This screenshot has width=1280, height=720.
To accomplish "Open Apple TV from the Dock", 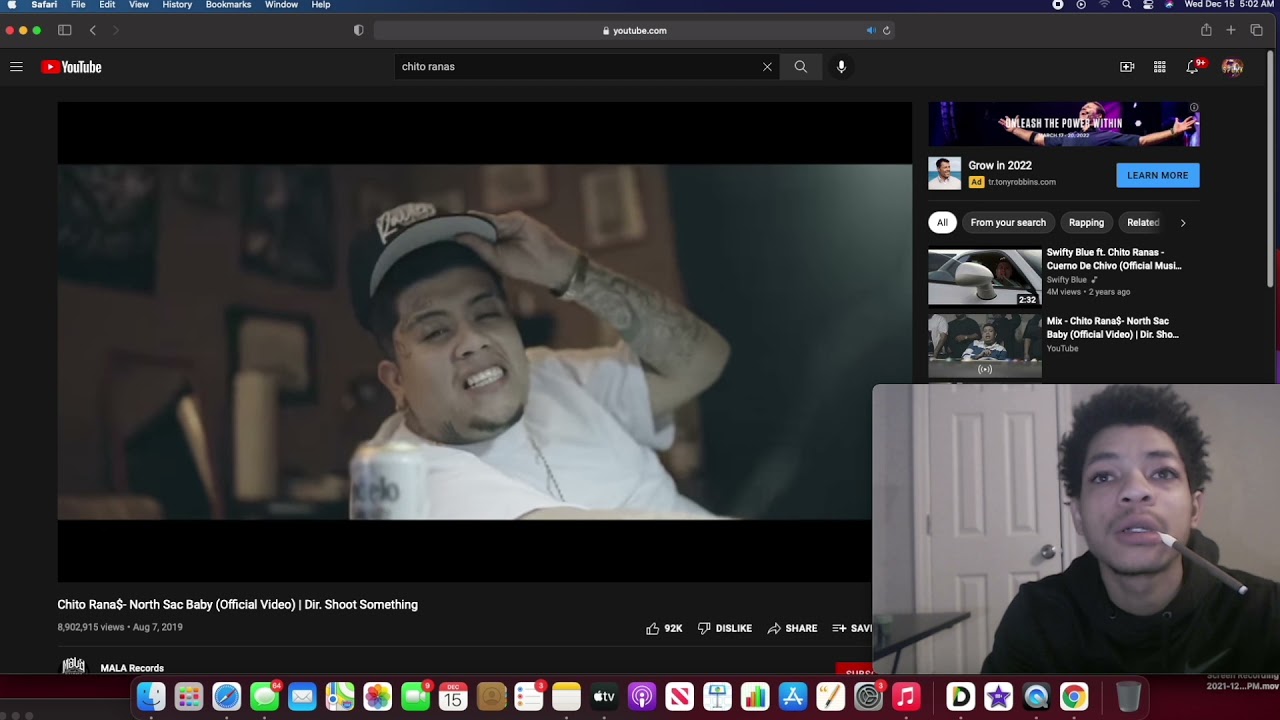I will tap(604, 696).
